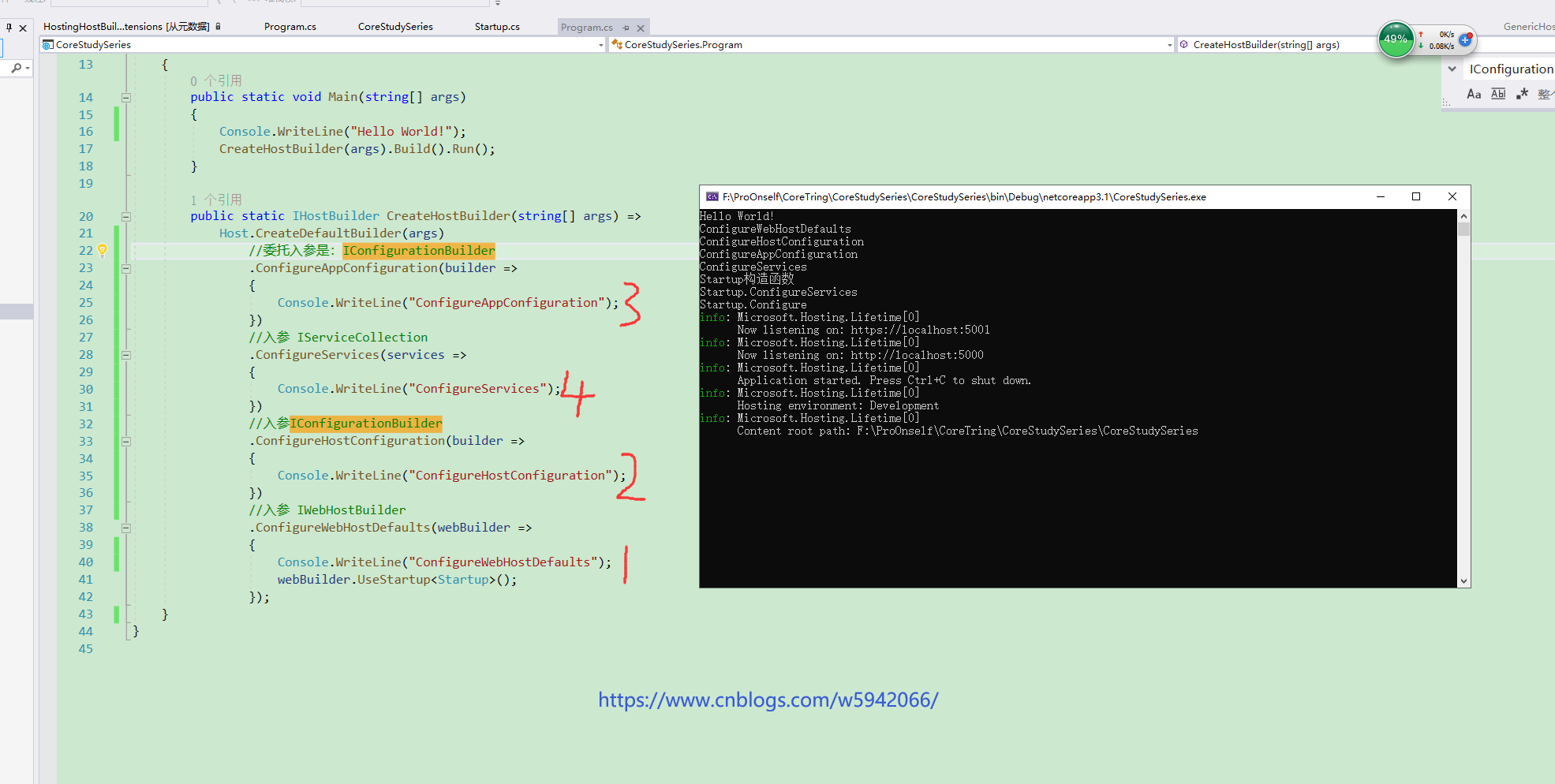Open the magnifier search options in the left panel

(19, 69)
